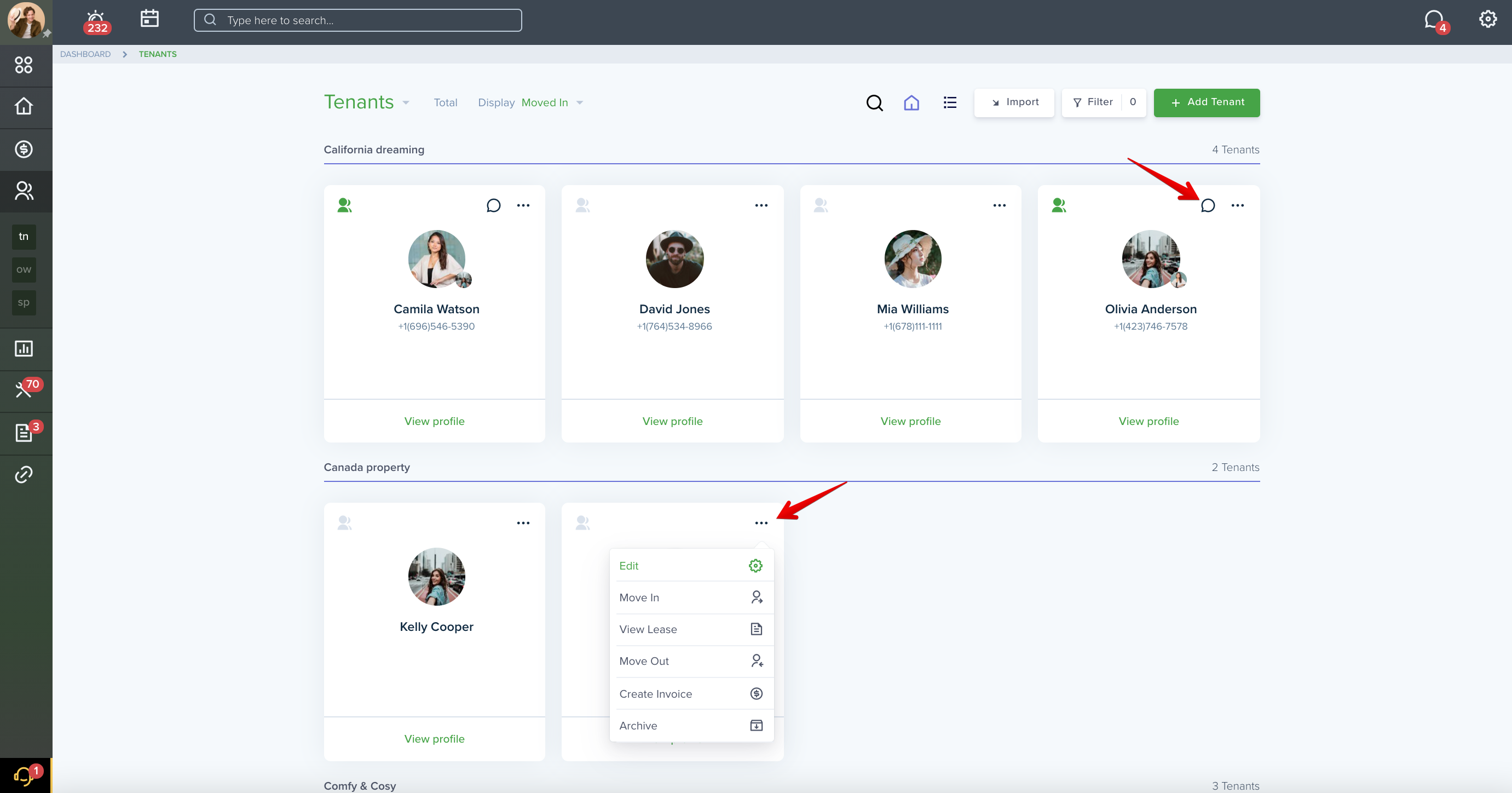Click gray tenant status icon on David Jones card
Image resolution: width=1512 pixels, height=793 pixels.
click(583, 205)
